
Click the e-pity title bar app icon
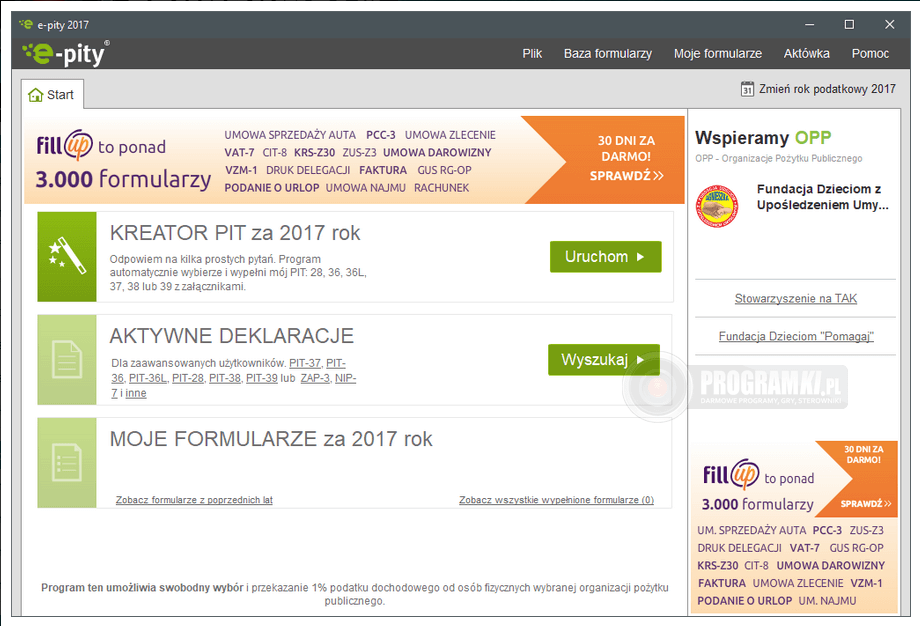click(26, 24)
